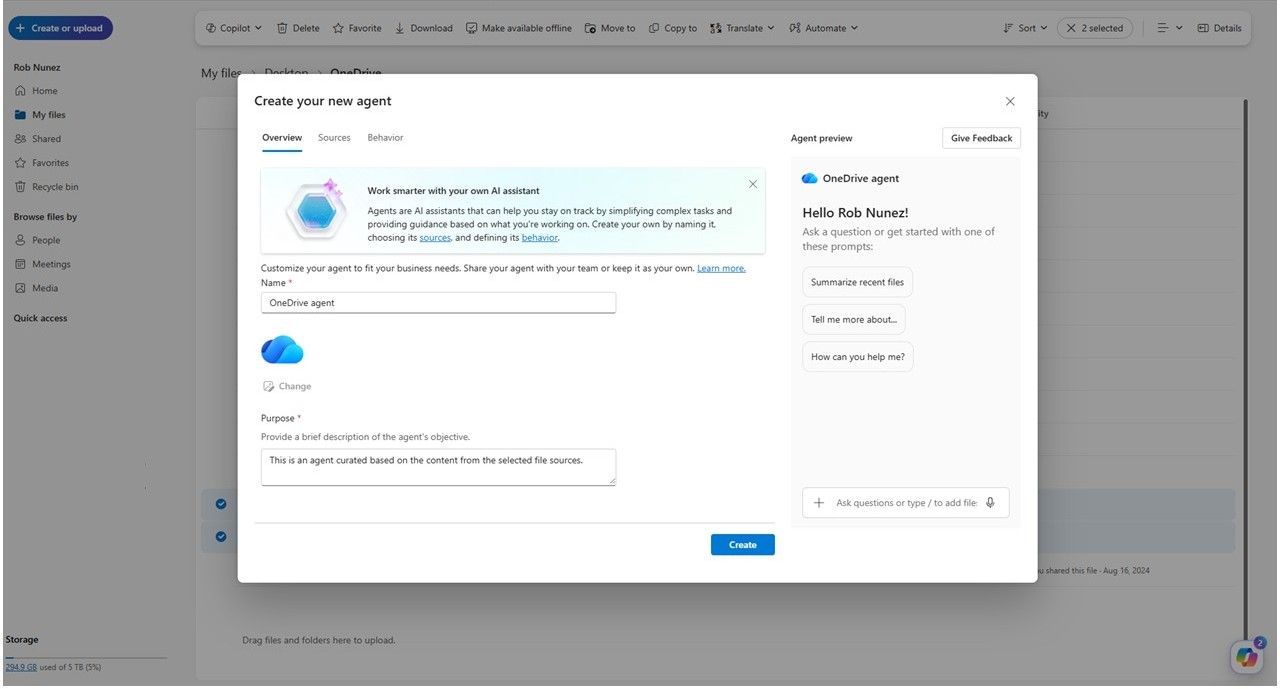Open My files in sidebar

pyautogui.click(x=40, y=115)
